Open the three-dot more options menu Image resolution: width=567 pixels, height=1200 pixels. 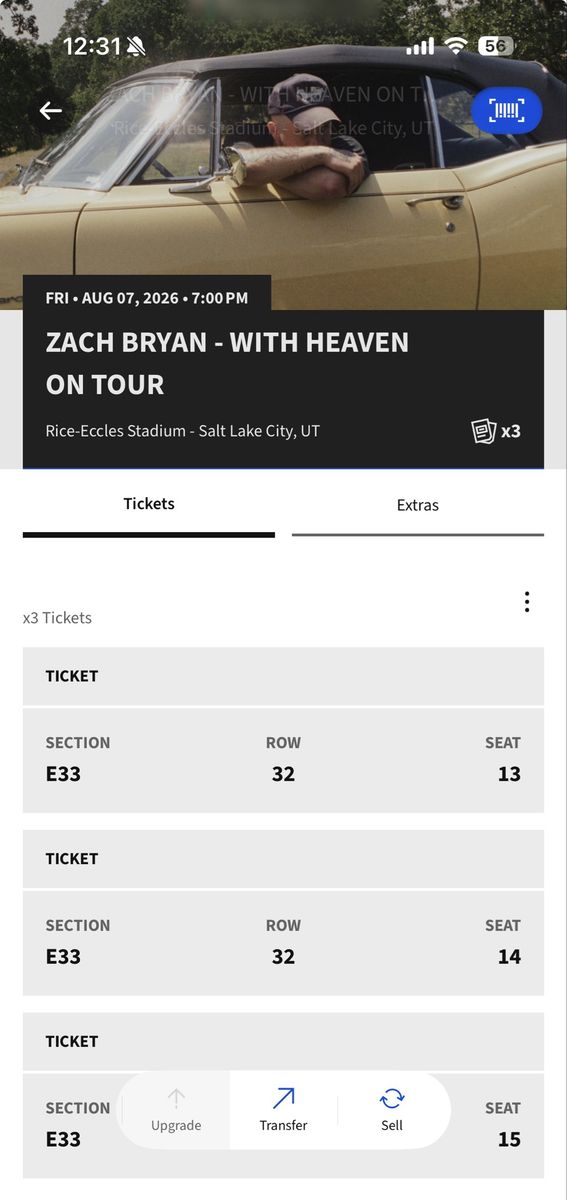point(526,602)
